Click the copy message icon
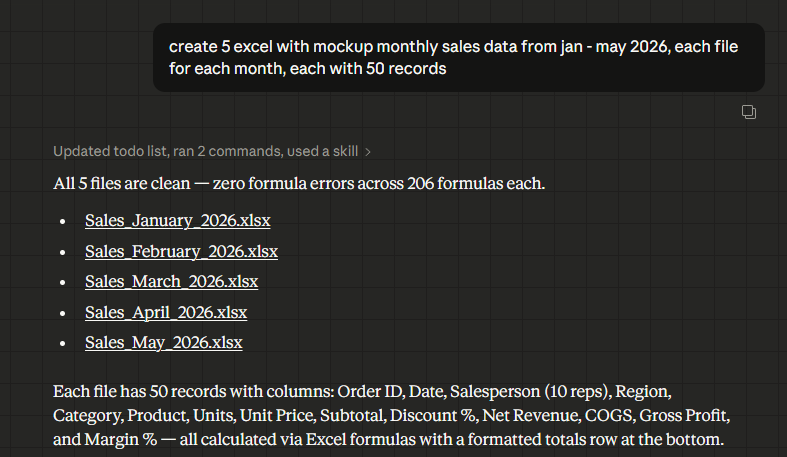787x457 pixels. (x=749, y=111)
